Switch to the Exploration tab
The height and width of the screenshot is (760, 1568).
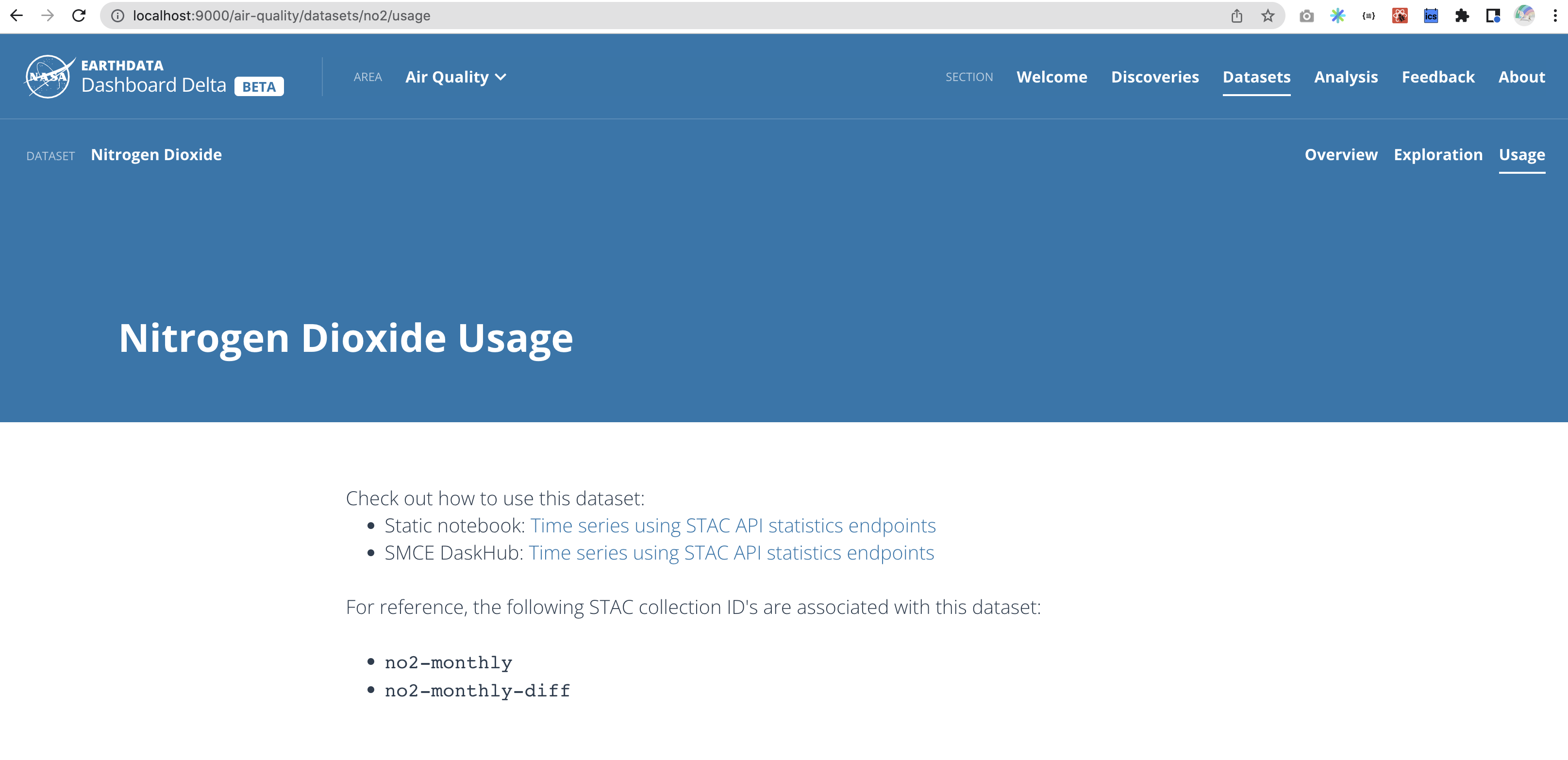1438,154
